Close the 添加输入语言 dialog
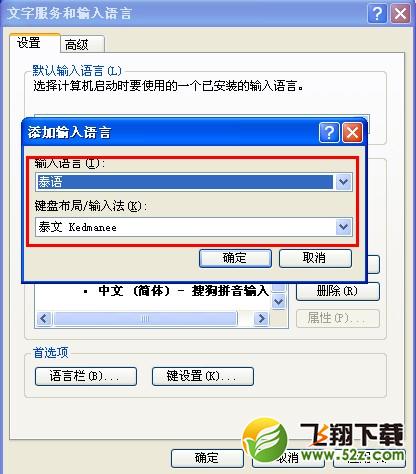Viewport: 416px width, 474px height. click(352, 133)
